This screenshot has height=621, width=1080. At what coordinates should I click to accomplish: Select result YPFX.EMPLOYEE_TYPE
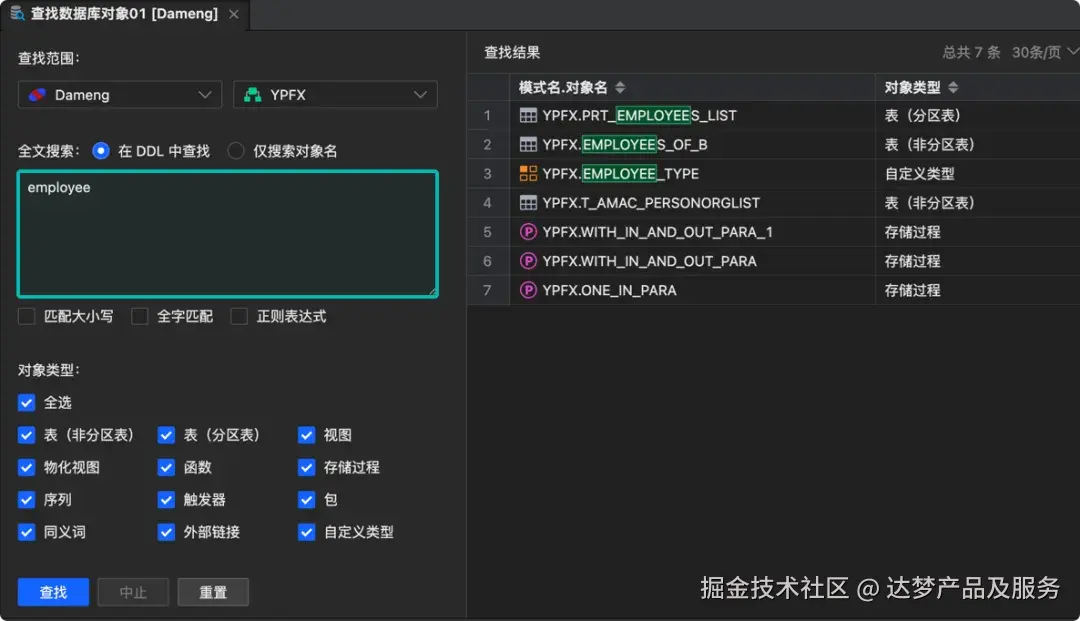pos(621,173)
